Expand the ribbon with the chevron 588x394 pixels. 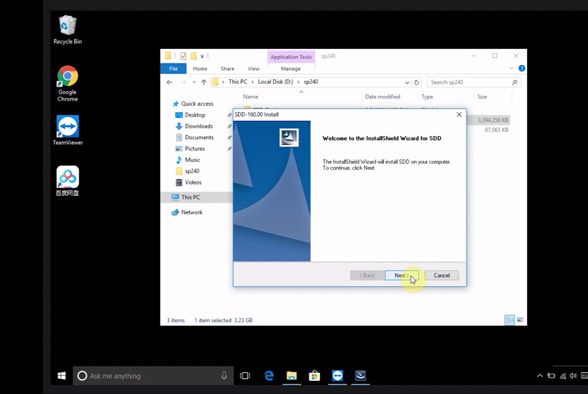tap(511, 68)
